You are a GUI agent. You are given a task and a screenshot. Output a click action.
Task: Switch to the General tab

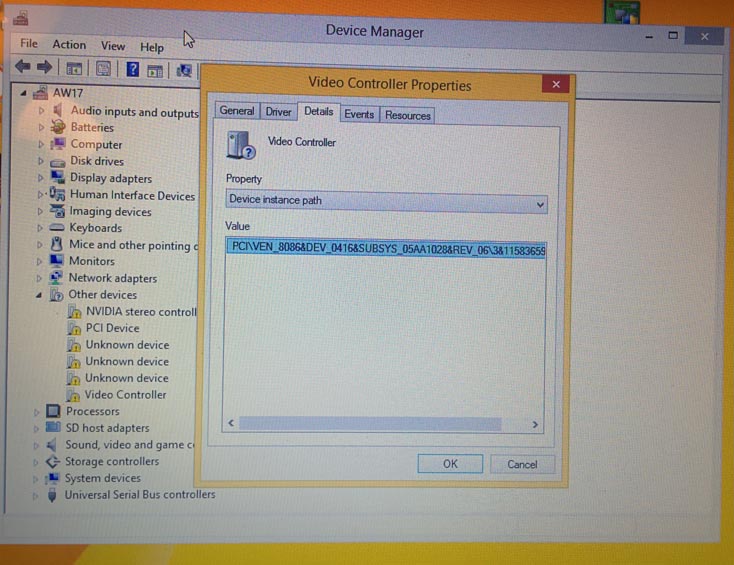pyautogui.click(x=237, y=111)
